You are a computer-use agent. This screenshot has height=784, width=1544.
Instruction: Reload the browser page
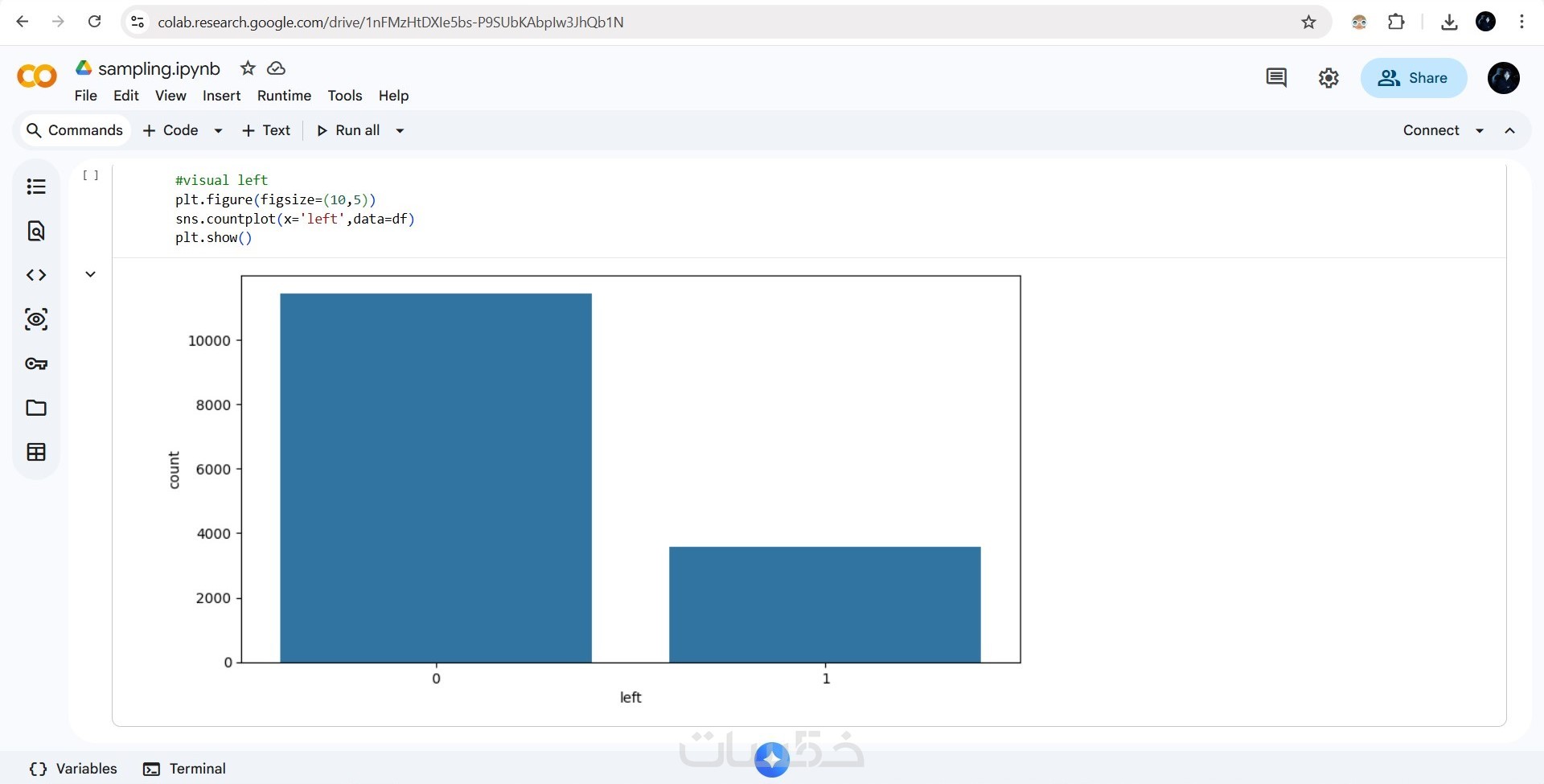94,22
